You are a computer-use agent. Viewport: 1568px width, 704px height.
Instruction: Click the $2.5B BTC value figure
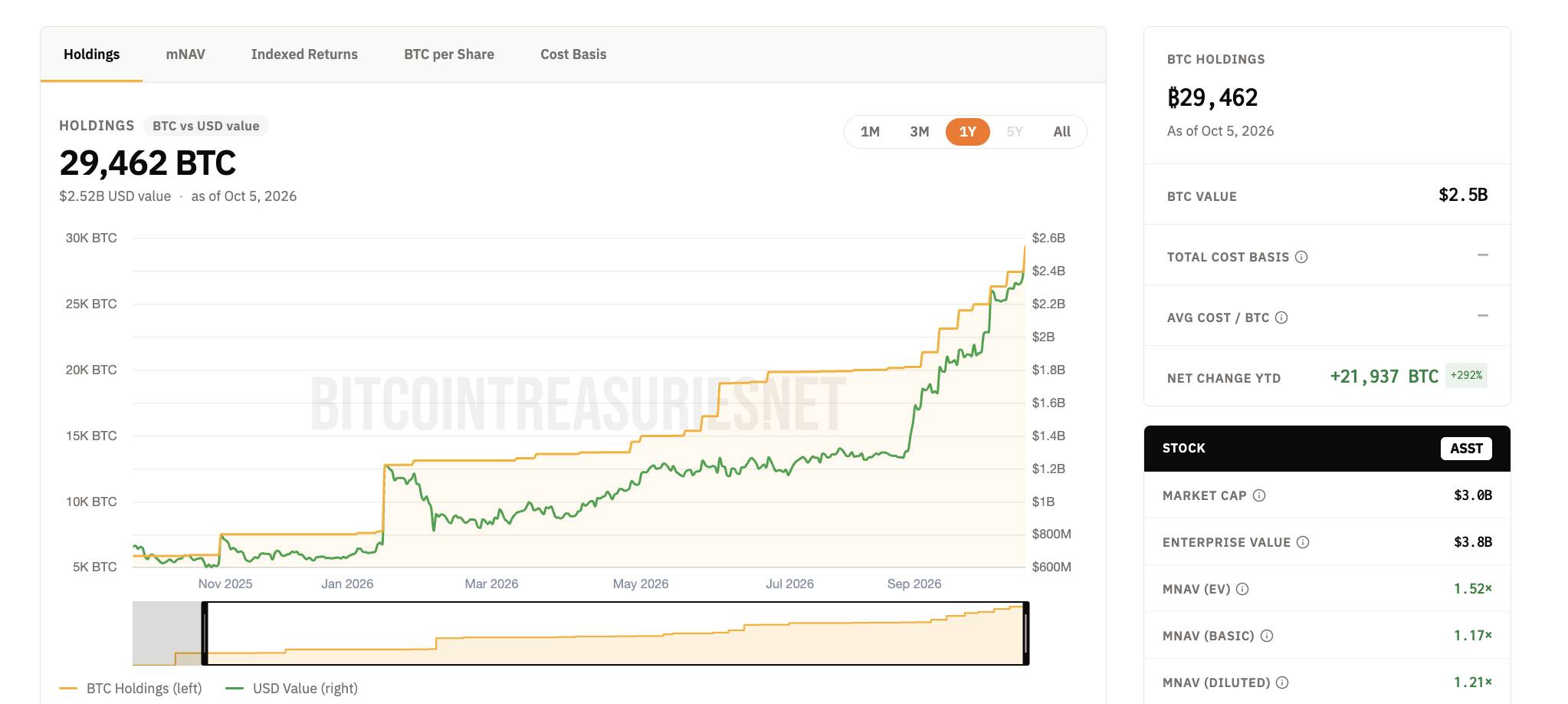pyautogui.click(x=1463, y=195)
